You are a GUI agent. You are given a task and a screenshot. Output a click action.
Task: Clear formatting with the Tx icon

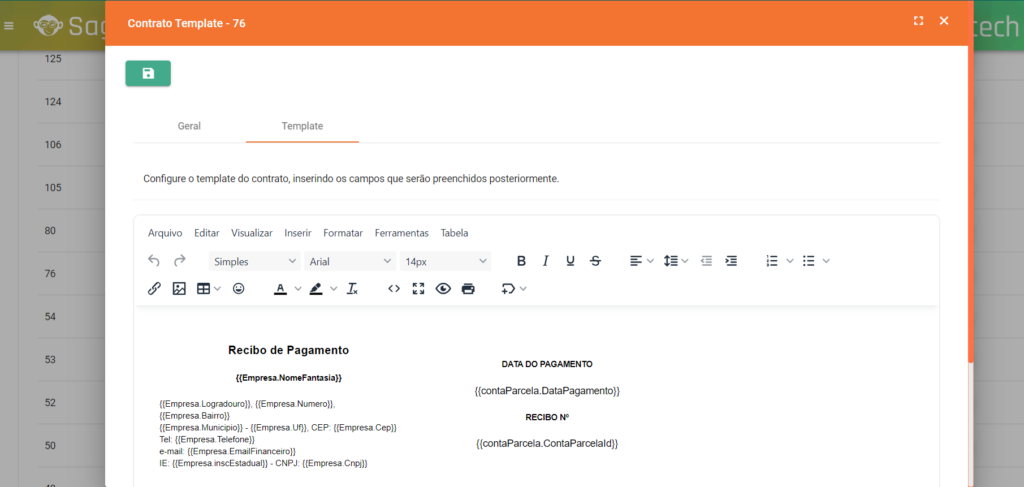(x=352, y=289)
